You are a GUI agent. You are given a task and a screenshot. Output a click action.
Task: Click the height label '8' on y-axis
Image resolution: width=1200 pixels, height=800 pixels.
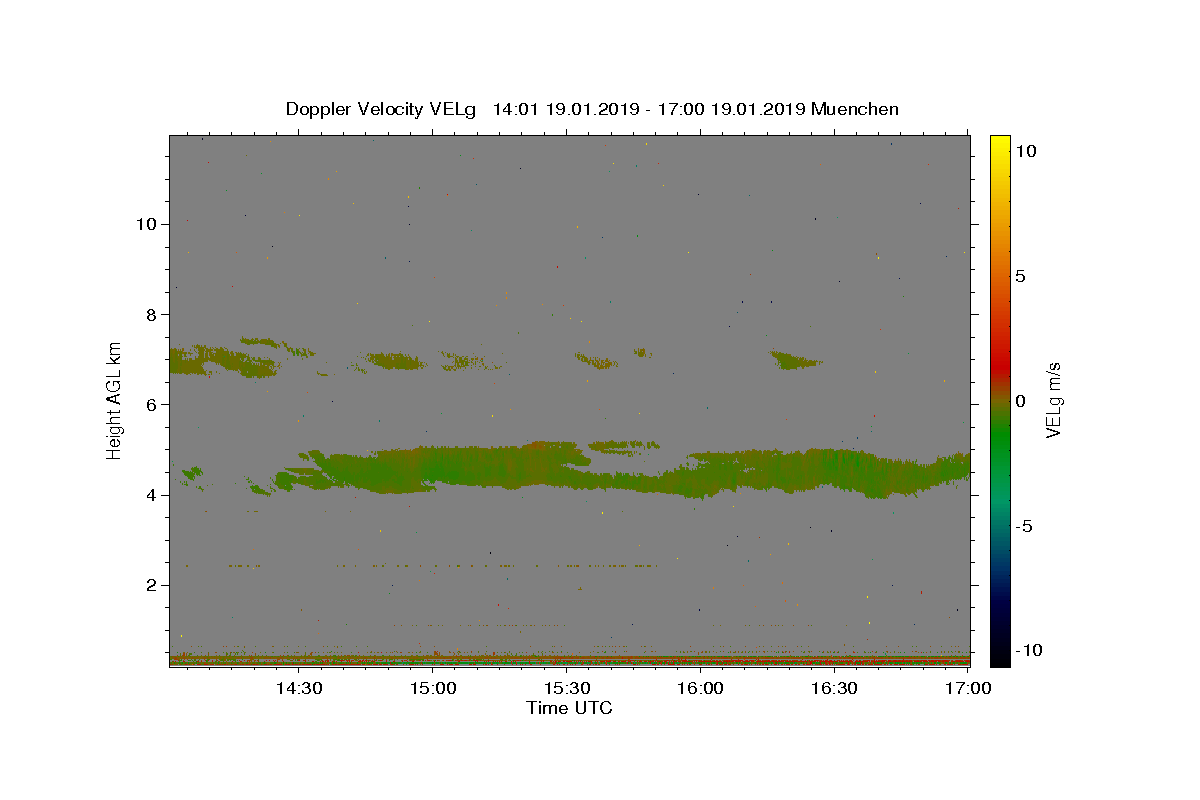(152, 314)
